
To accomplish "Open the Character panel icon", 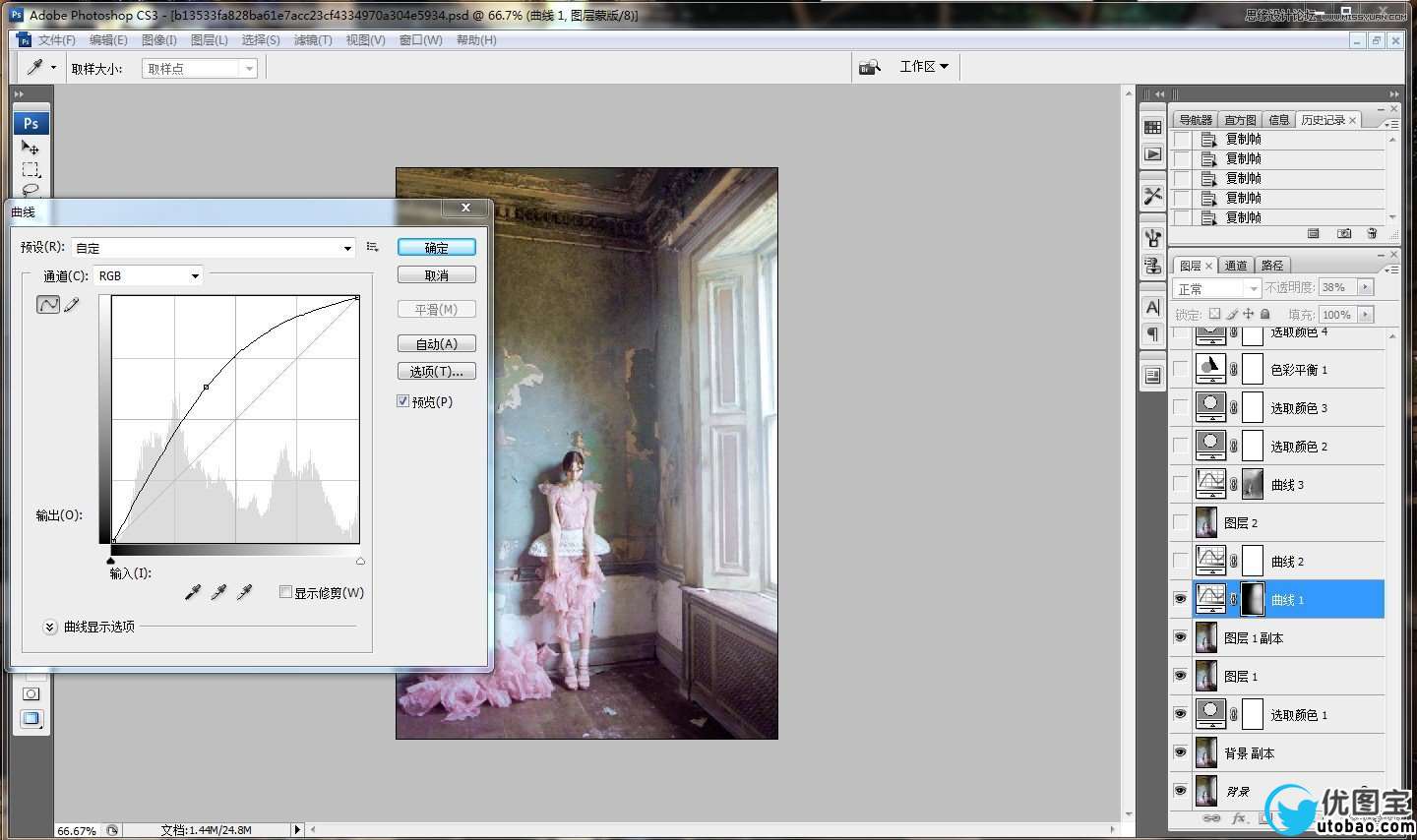I will pos(1153,307).
